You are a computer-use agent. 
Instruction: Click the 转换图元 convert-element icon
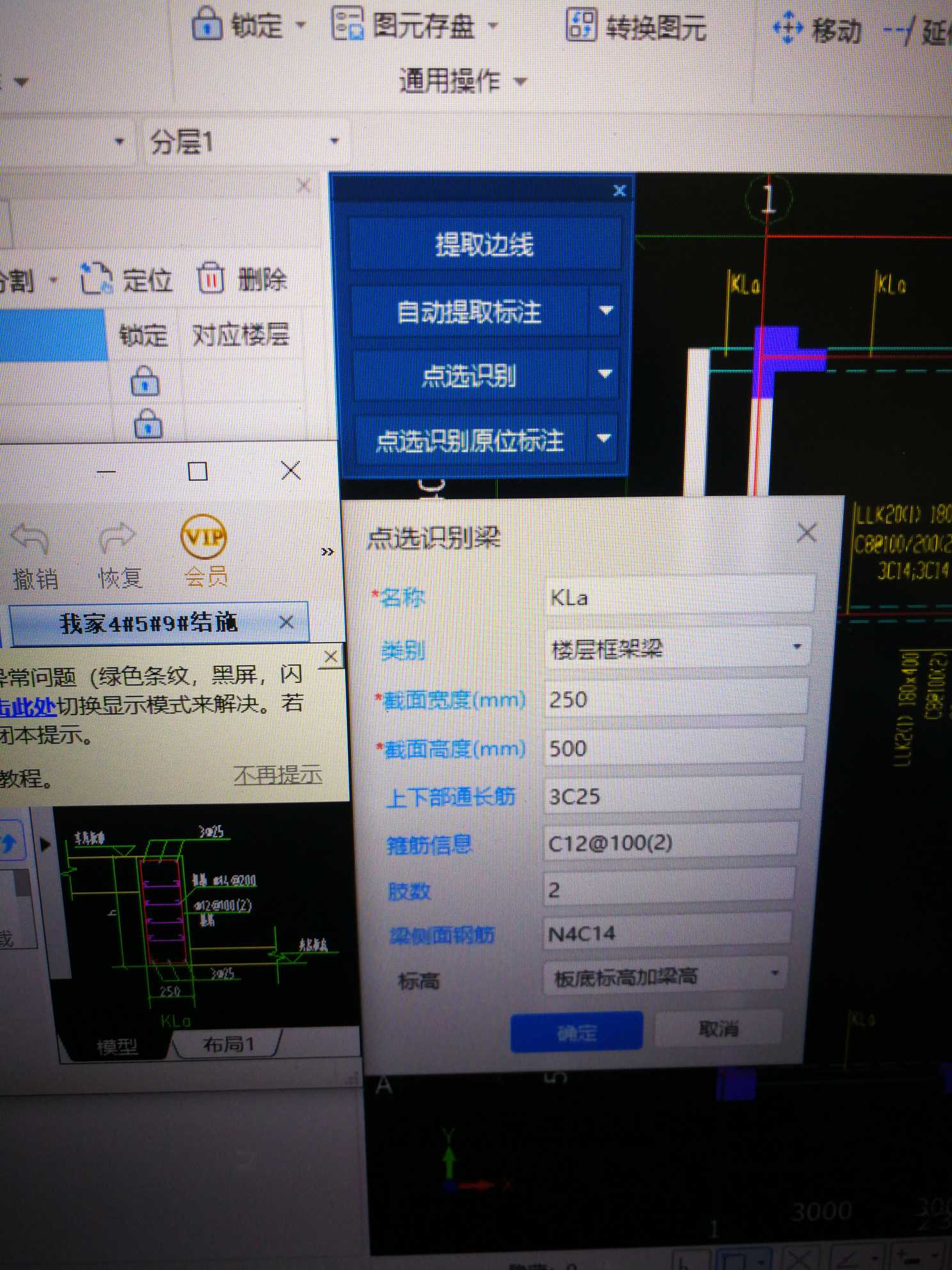[582, 25]
